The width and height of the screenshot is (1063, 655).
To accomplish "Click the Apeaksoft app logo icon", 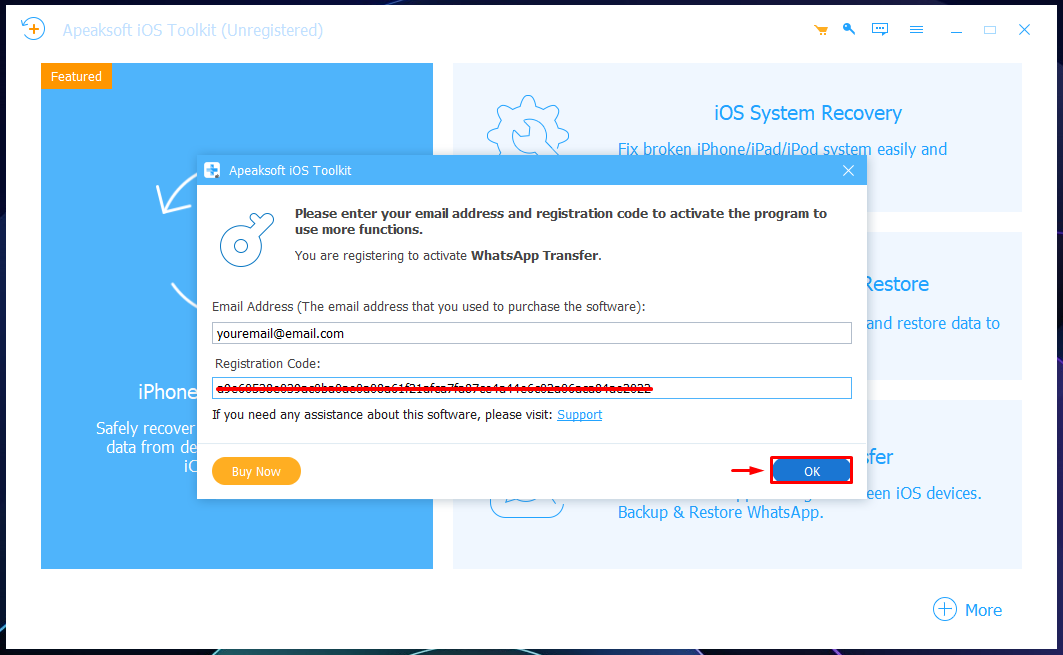I will tap(33, 29).
